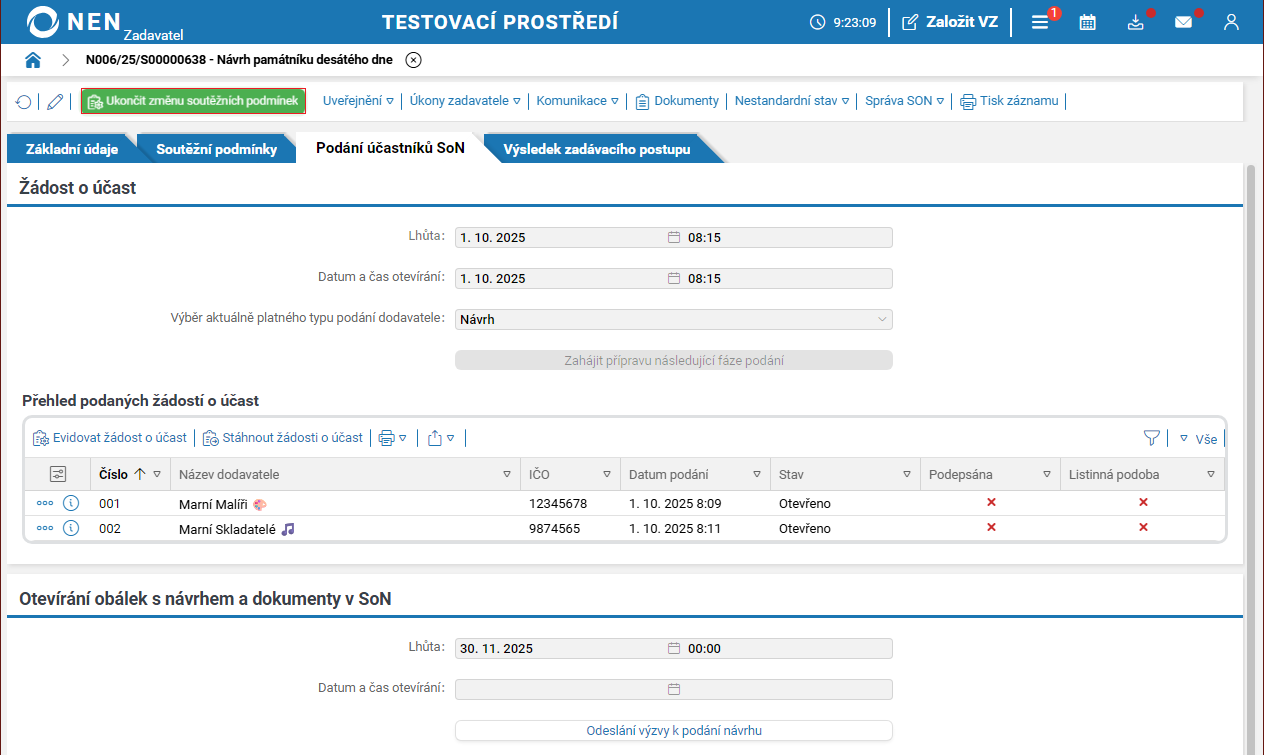Open the Uveřejnění menu
Image resolution: width=1264 pixels, height=755 pixels.
pyautogui.click(x=358, y=101)
